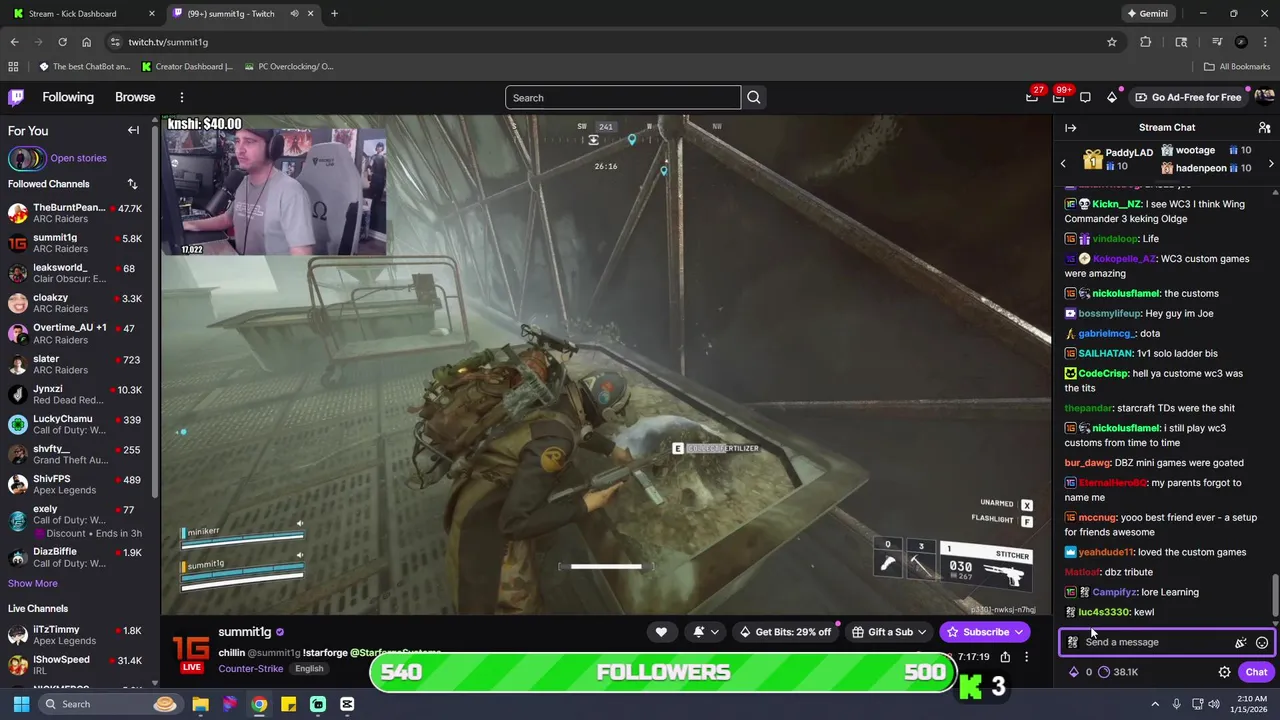
Task: Switch to Stream - Kick Dashboard tab
Action: coord(82,14)
